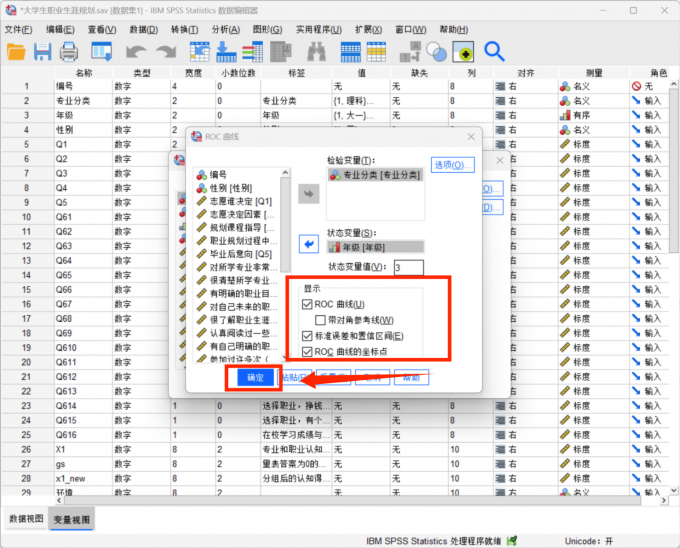
Task: Click the insert variable toolbar icon
Action: (376, 52)
